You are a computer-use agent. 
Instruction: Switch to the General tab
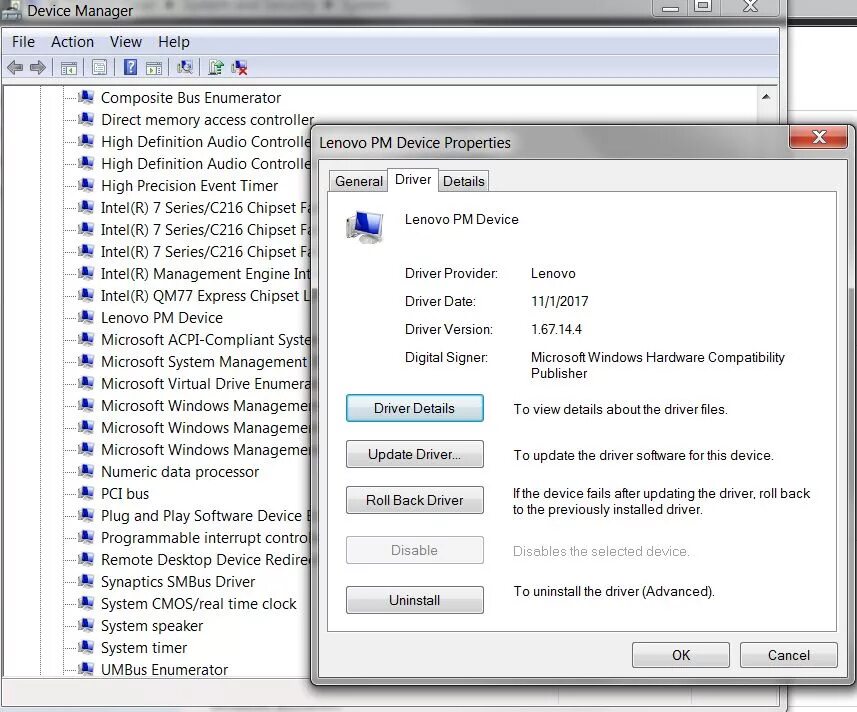[x=359, y=181]
